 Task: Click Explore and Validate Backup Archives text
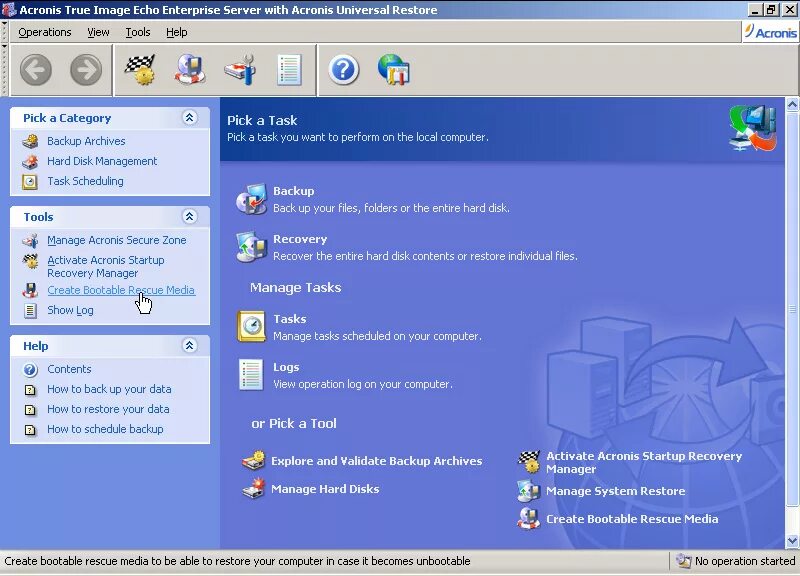(x=377, y=461)
